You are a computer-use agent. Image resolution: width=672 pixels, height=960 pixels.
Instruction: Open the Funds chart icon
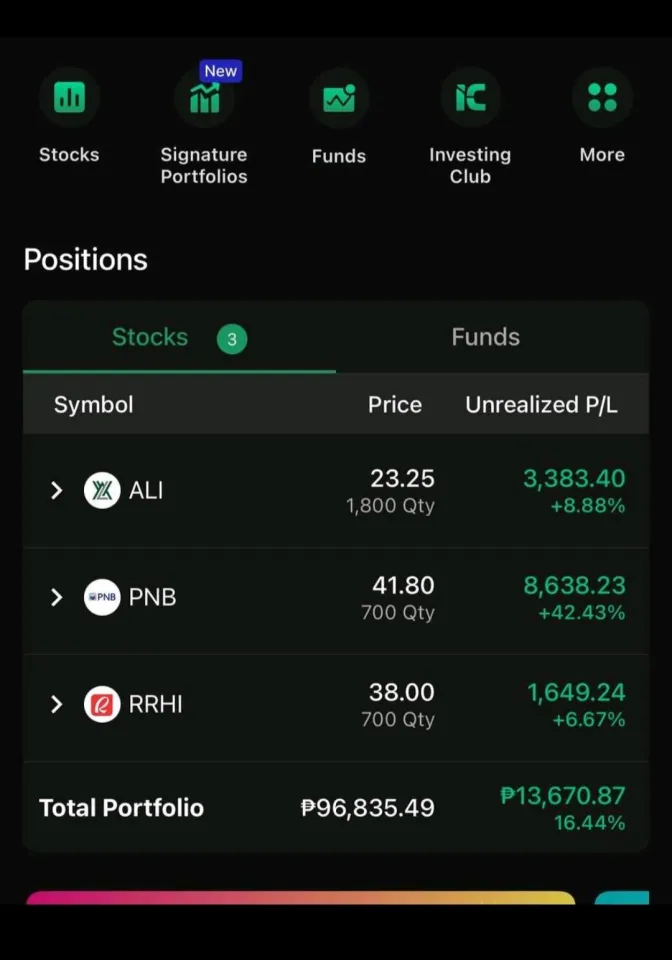click(x=339, y=98)
